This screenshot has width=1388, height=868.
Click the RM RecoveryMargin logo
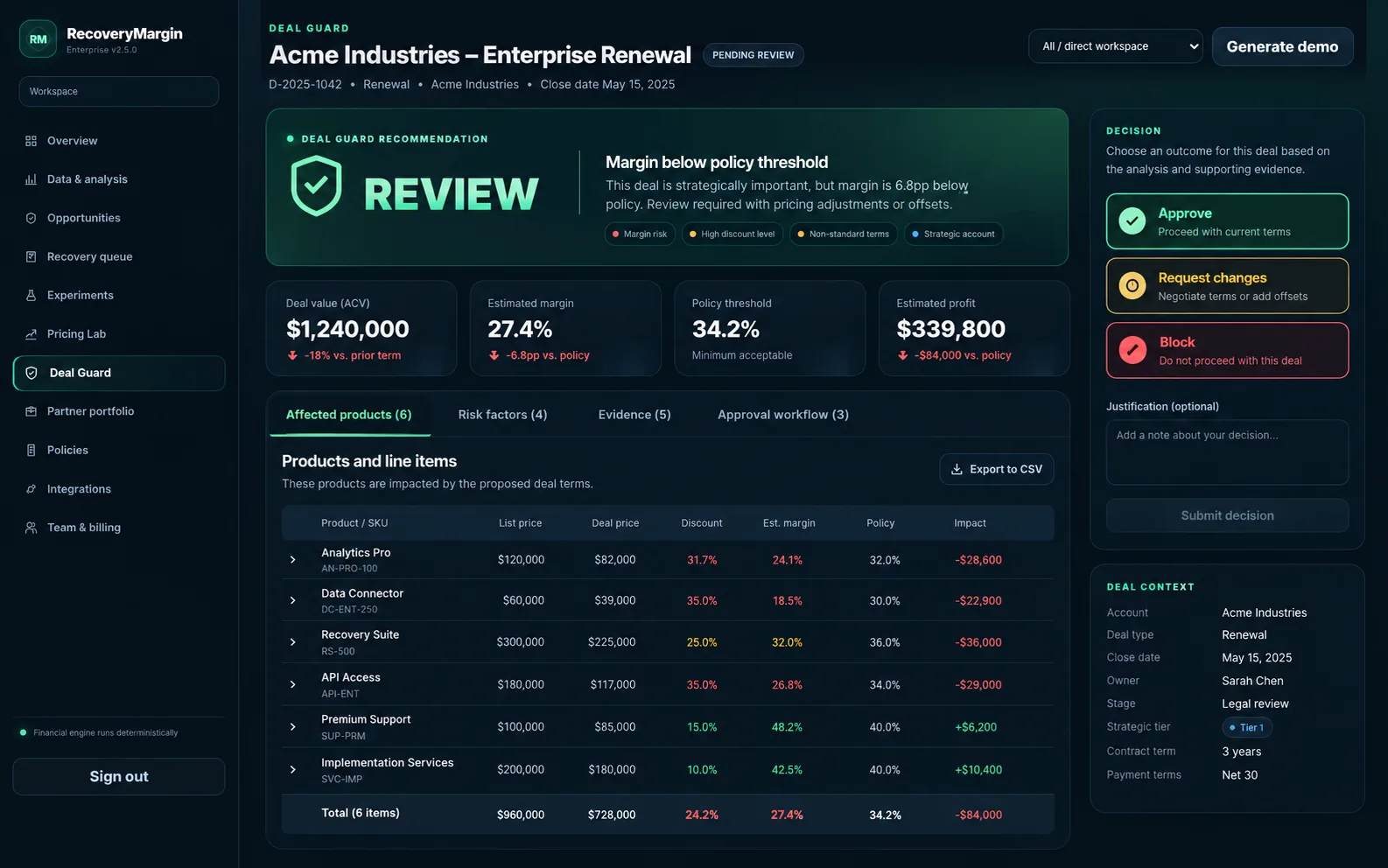coord(39,38)
